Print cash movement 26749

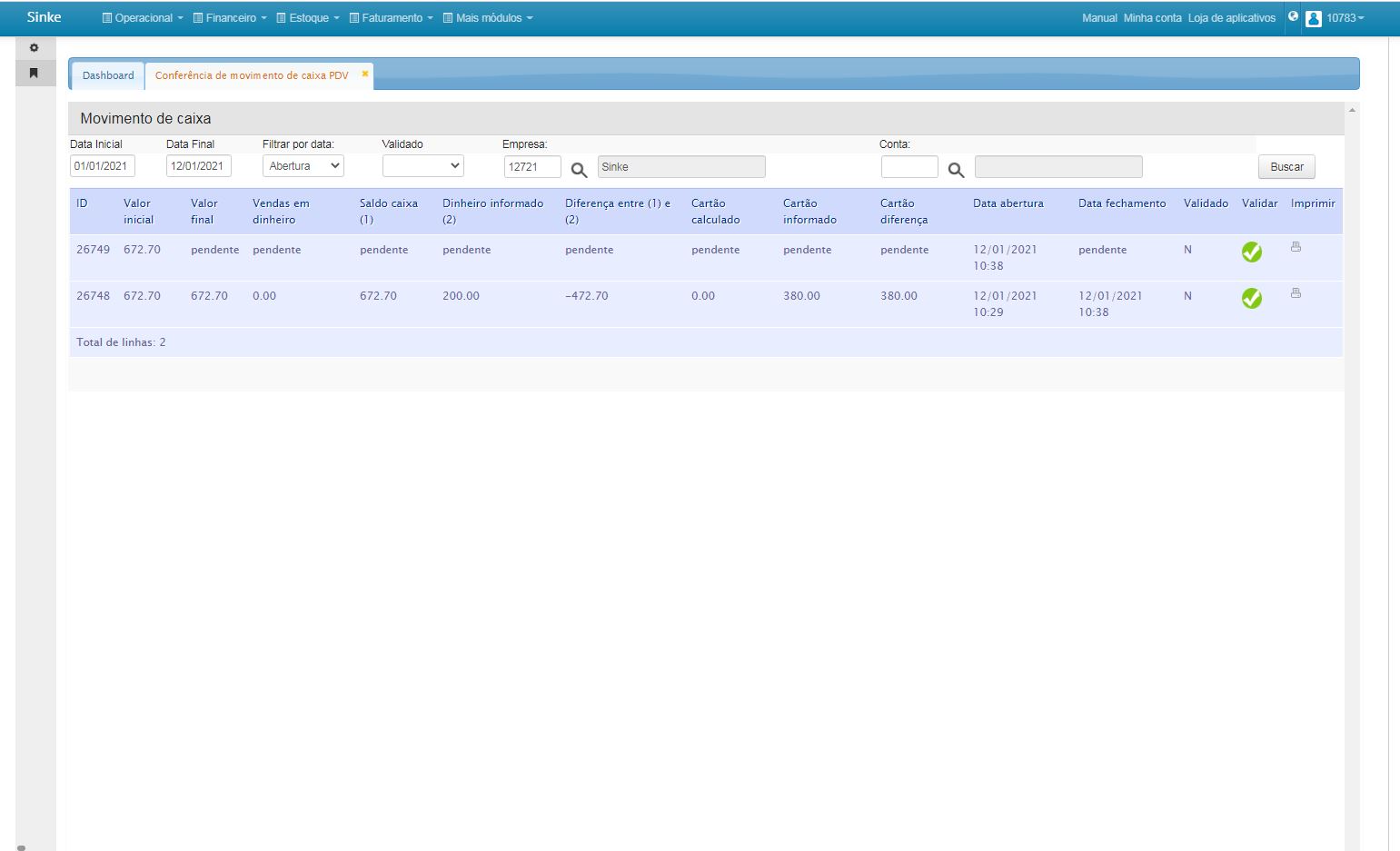click(x=1296, y=247)
